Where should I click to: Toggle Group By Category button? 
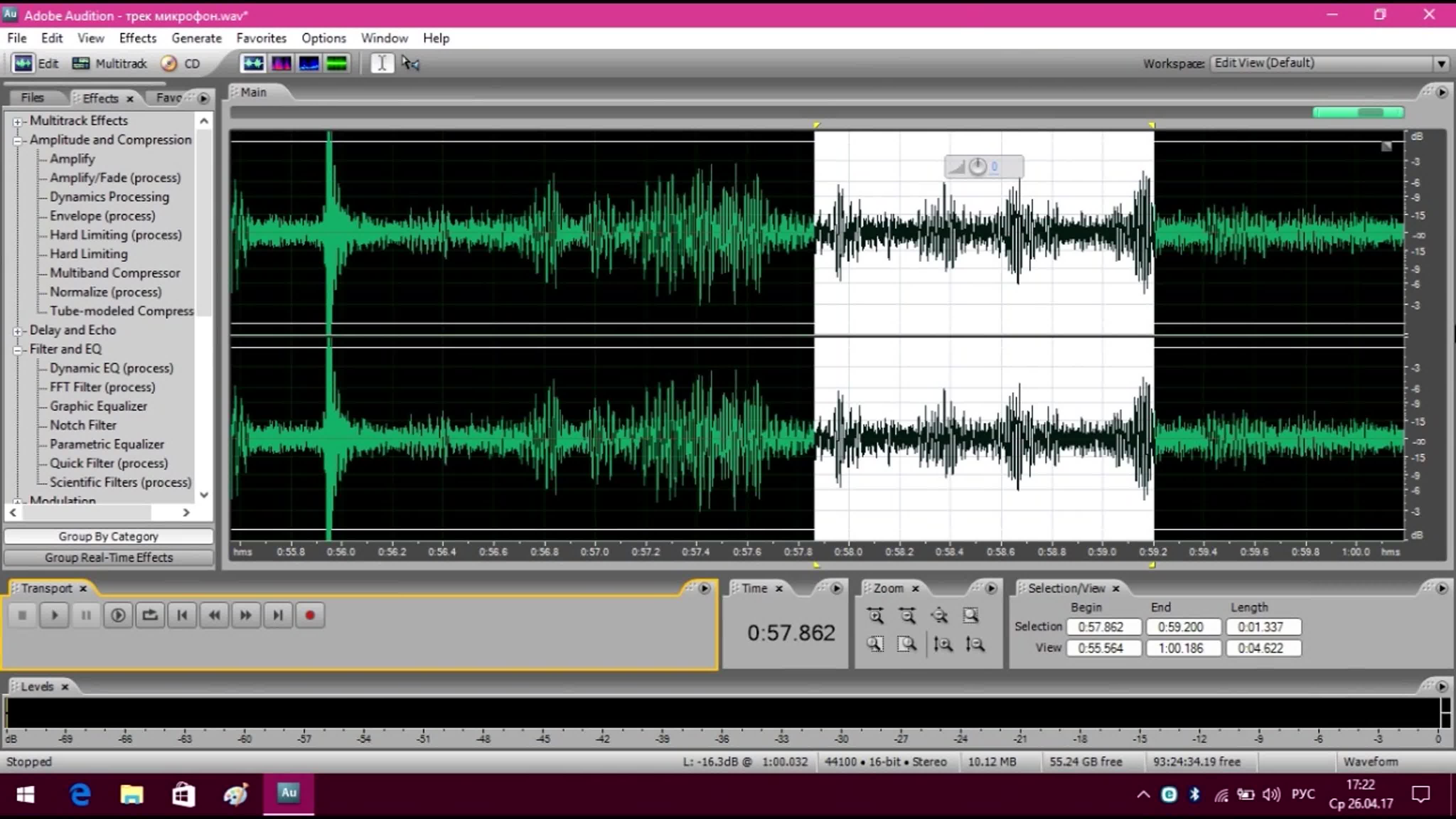click(x=108, y=536)
